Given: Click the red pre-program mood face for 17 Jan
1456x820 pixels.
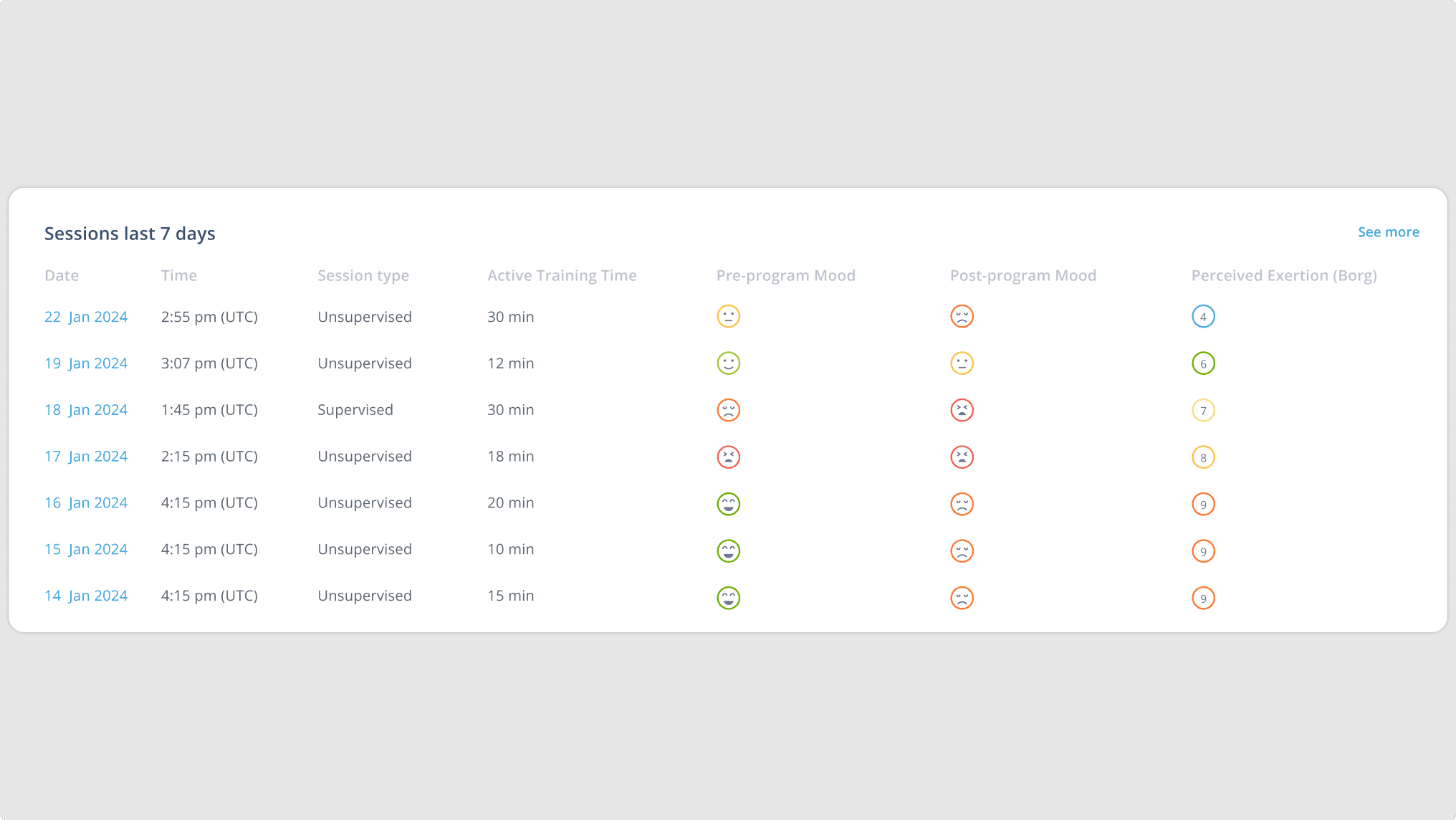Looking at the screenshot, I should click(728, 457).
